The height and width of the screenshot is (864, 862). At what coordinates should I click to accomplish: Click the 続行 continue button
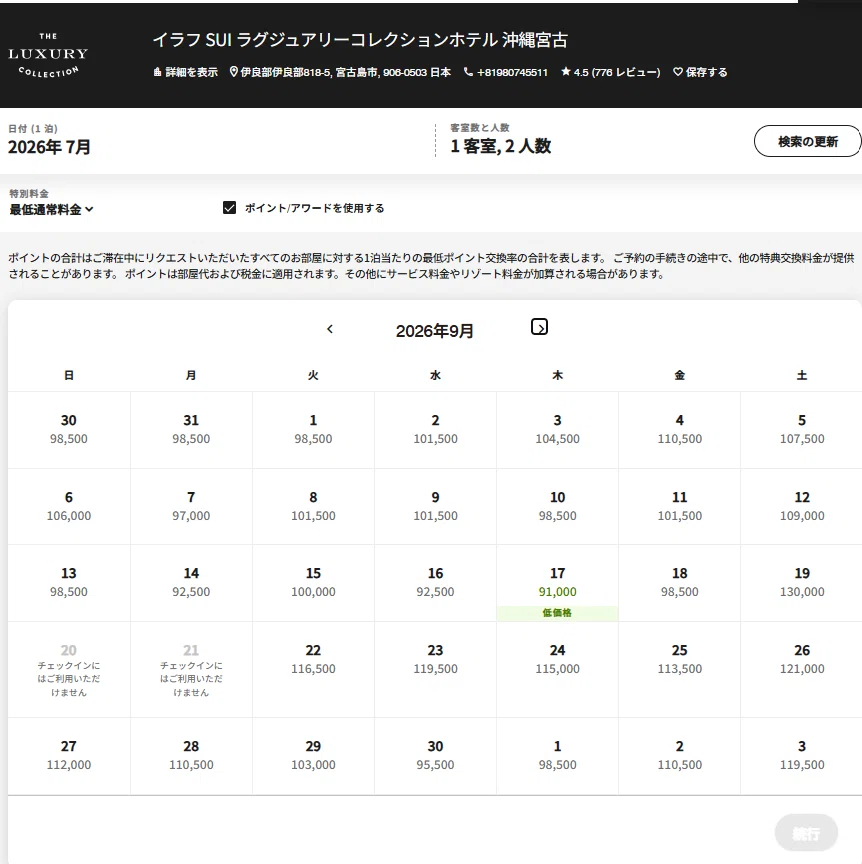806,833
